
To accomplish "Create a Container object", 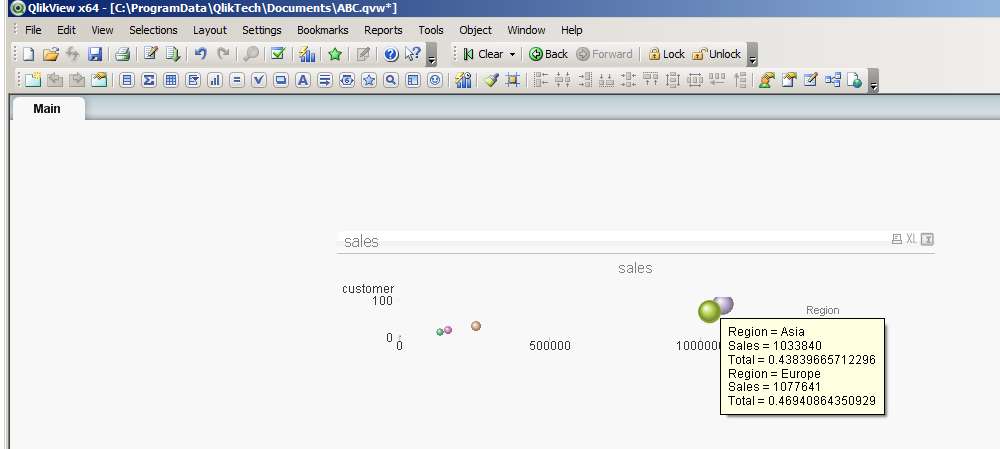I will (413, 80).
